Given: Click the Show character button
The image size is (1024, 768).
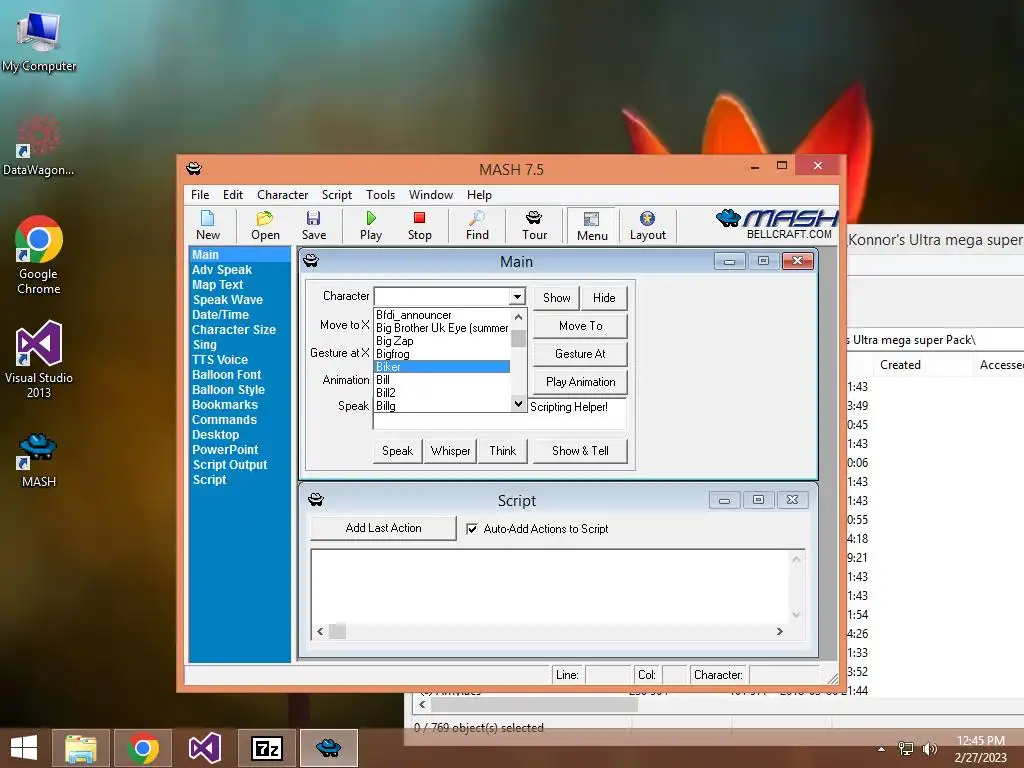Looking at the screenshot, I should tap(556, 298).
